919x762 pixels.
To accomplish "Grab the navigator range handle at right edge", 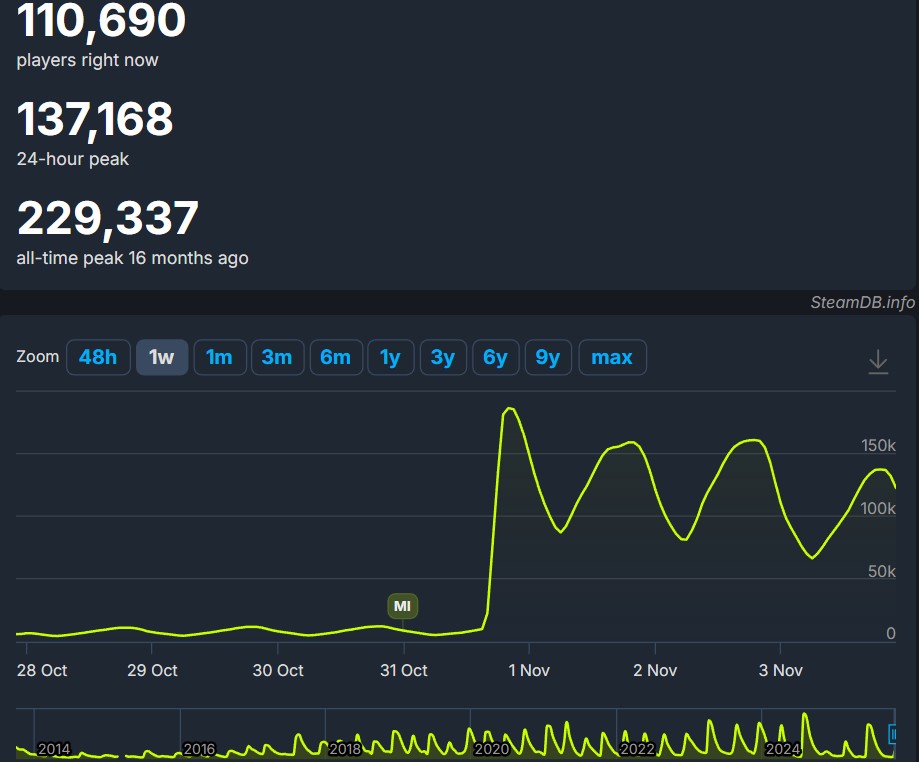I will point(893,734).
